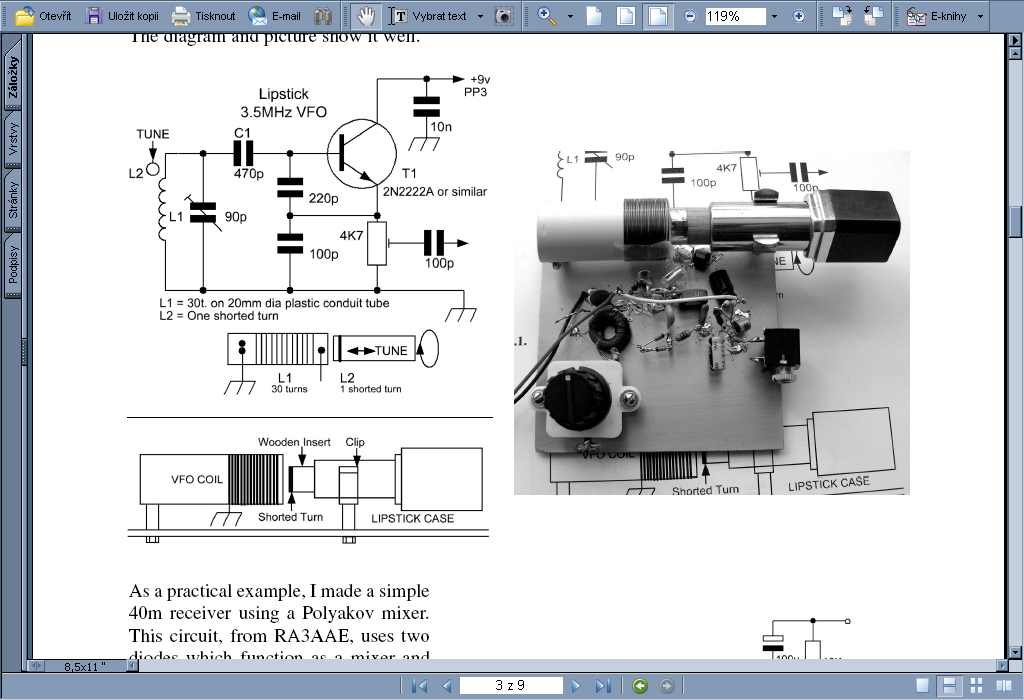1024x700 pixels.
Task: Go to previous view green arrow
Action: click(640, 686)
